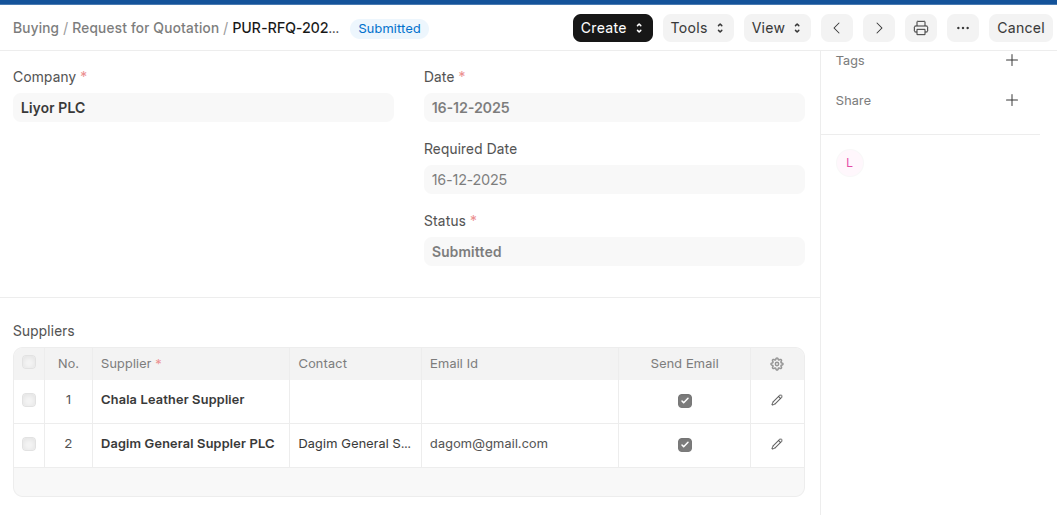Edit Chala Leather Supplier row pencil
Viewport: 1057px width, 515px height.
coord(777,400)
